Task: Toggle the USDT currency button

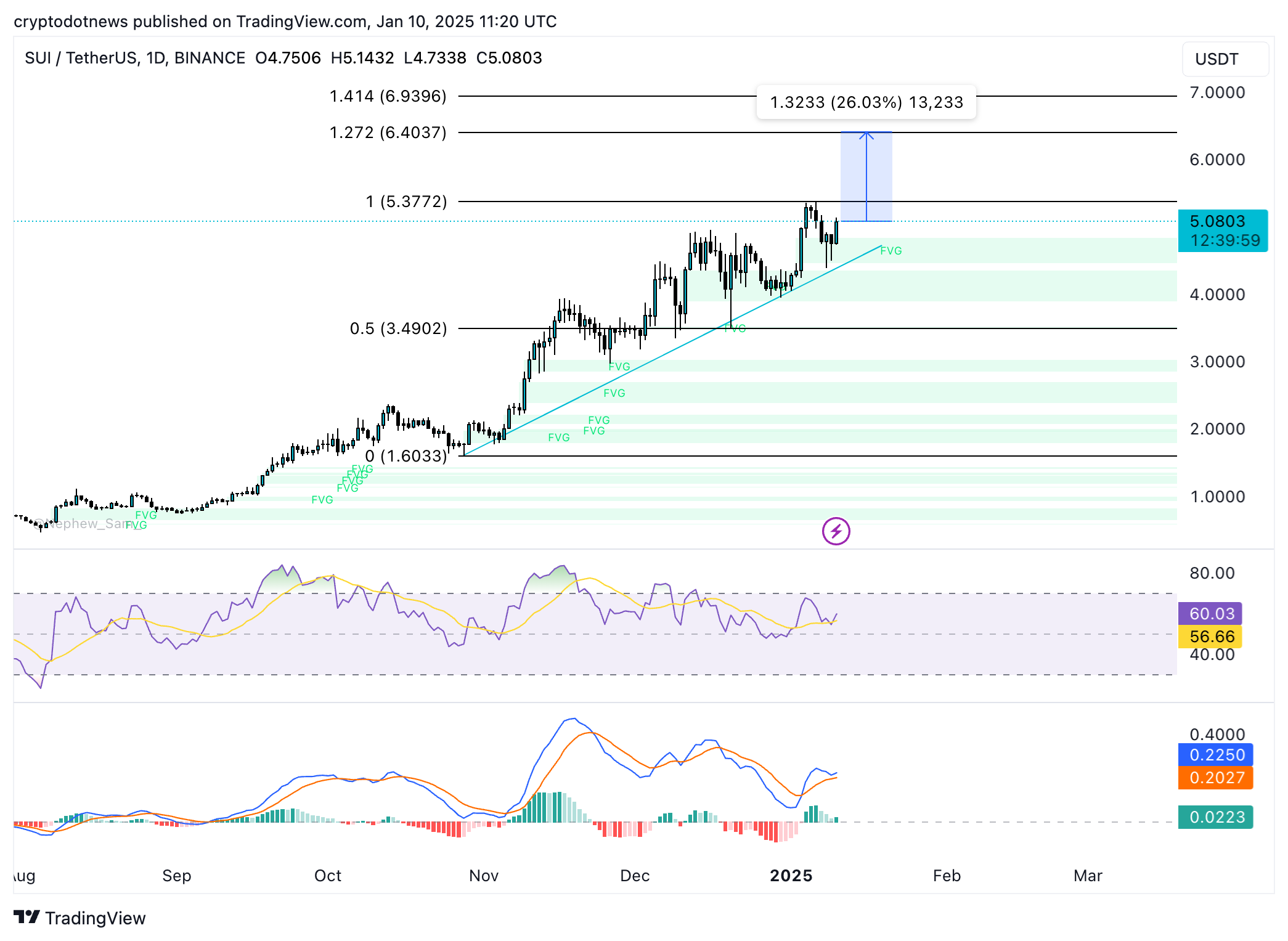Action: (x=1225, y=59)
